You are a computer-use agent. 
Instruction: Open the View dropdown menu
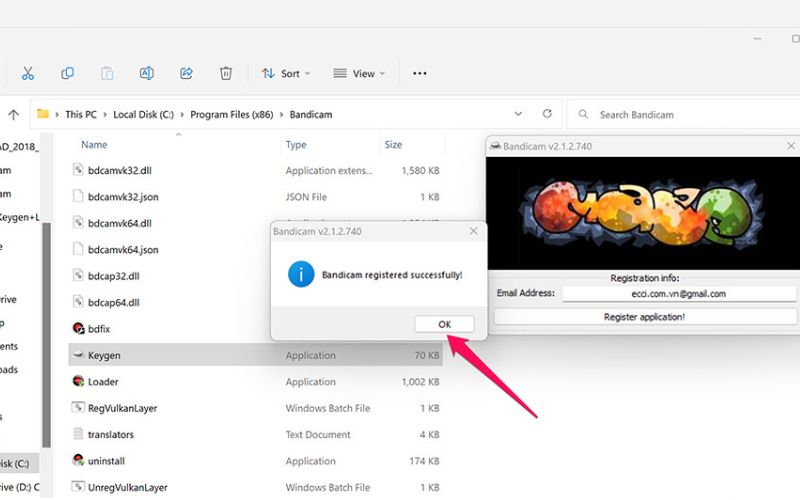[359, 73]
